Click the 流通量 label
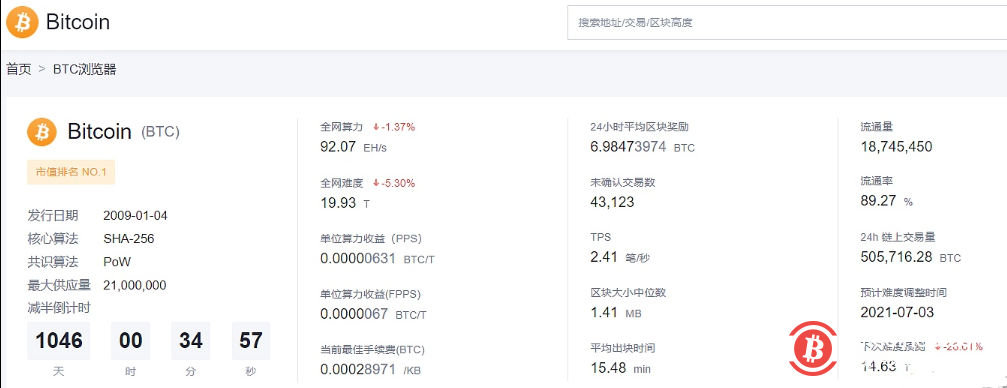 pos(877,127)
